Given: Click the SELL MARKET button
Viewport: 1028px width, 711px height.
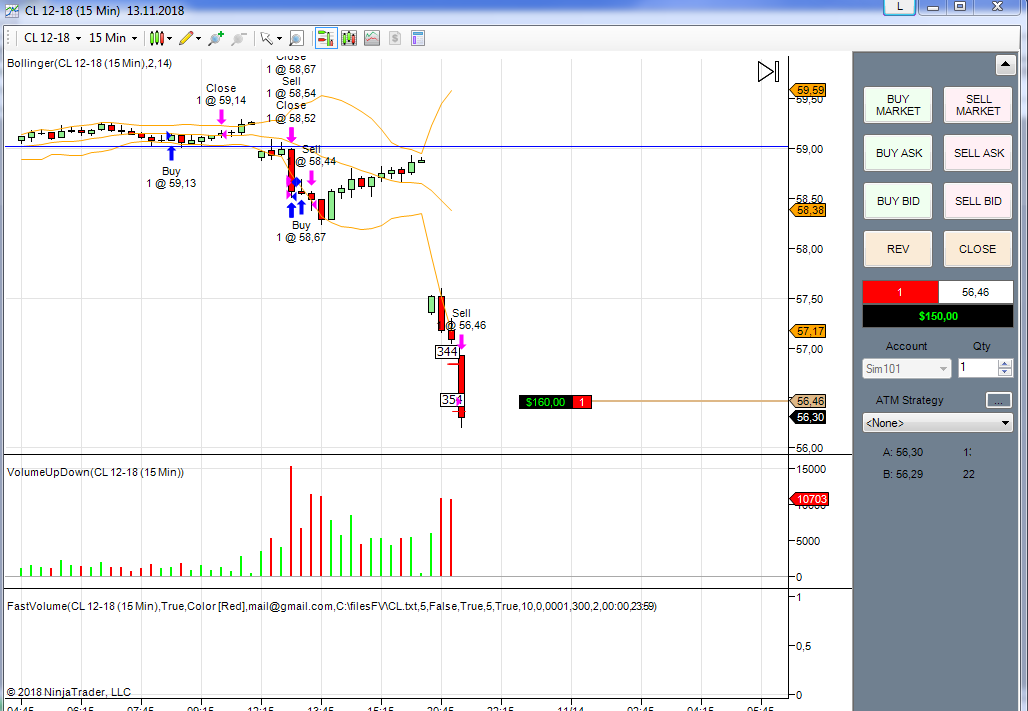Looking at the screenshot, I should tap(978, 105).
